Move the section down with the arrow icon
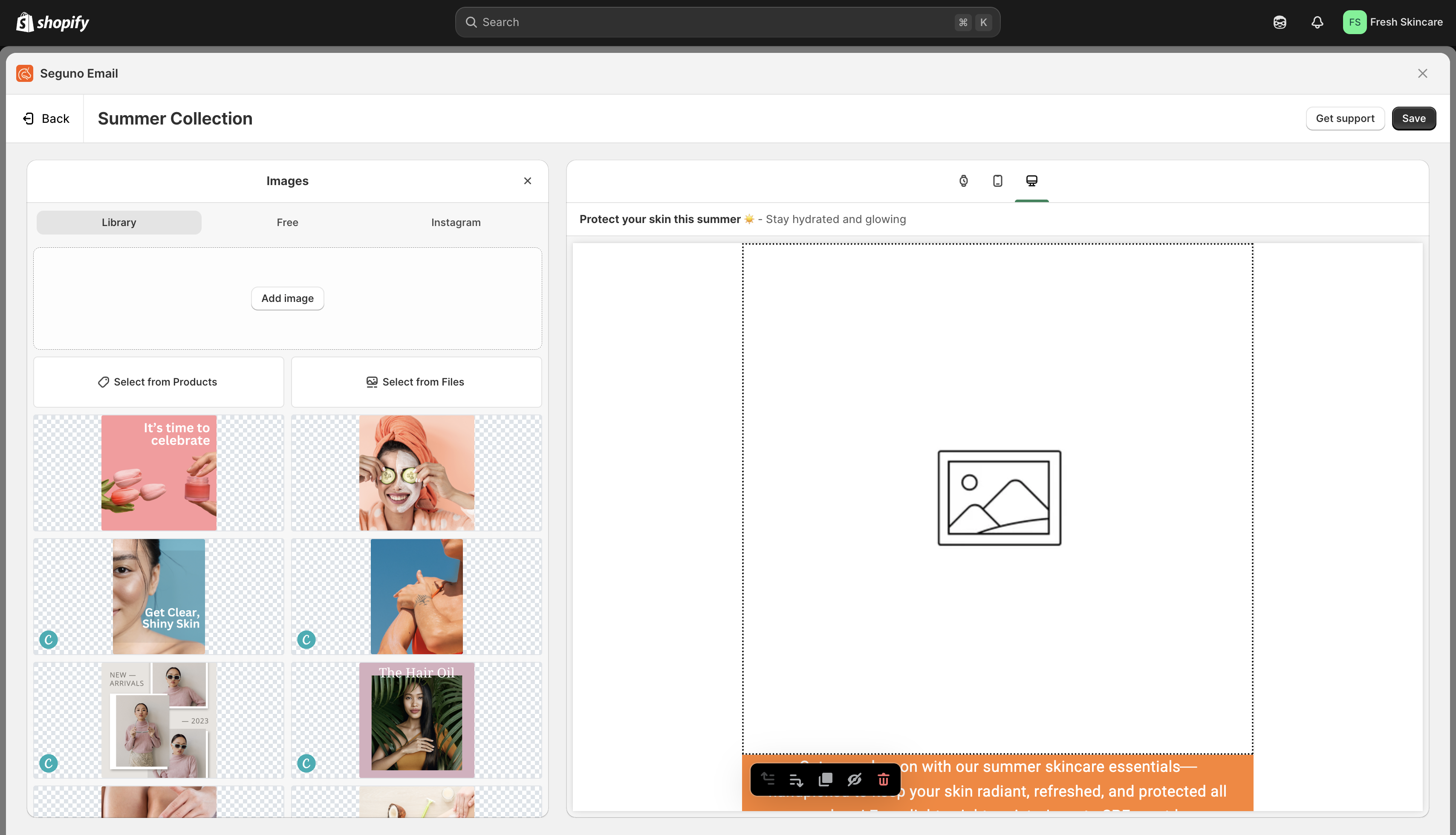 [x=796, y=780]
